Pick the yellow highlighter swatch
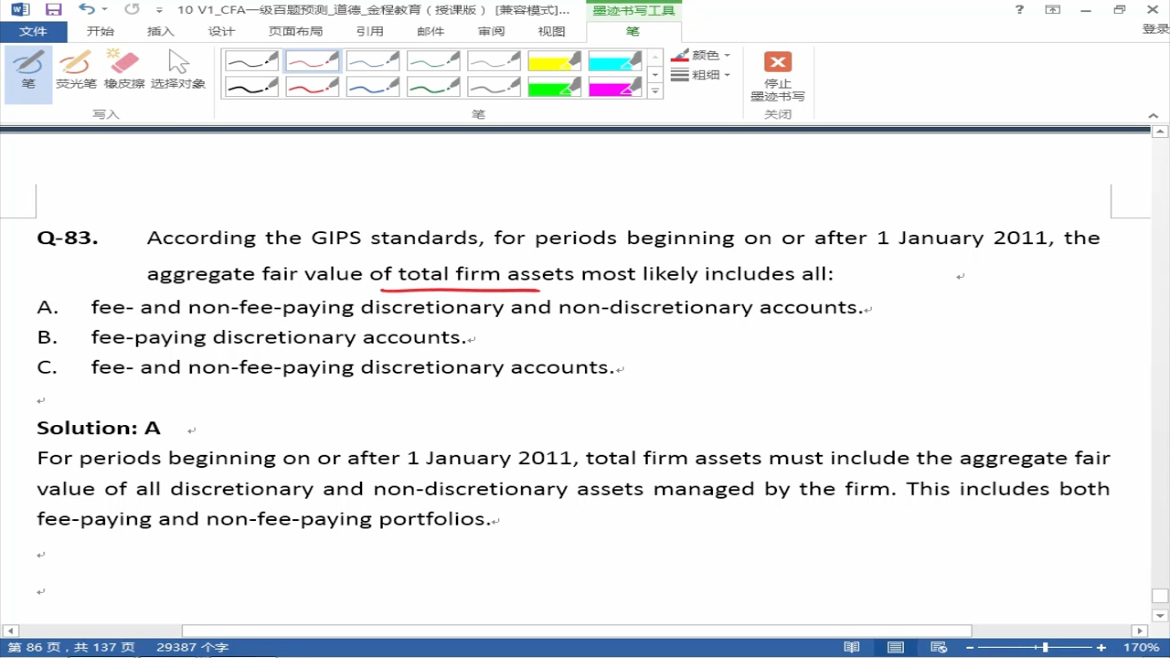 tap(554, 61)
